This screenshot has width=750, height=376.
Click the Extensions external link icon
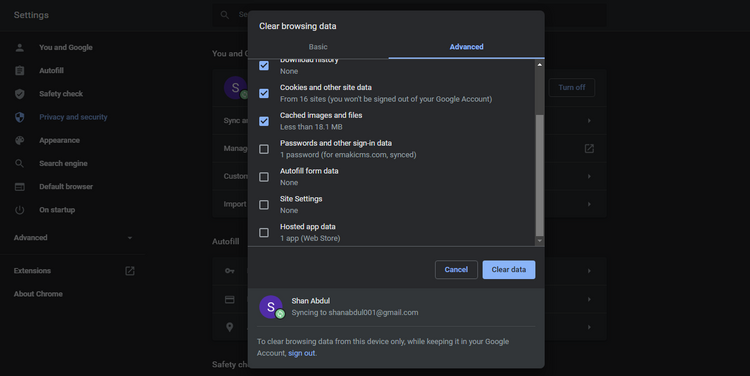(x=130, y=271)
